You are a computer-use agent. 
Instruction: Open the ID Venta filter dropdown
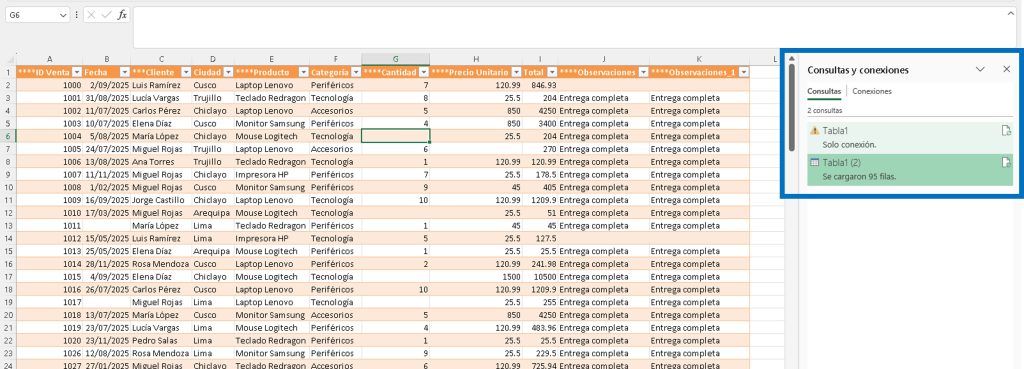[76, 72]
